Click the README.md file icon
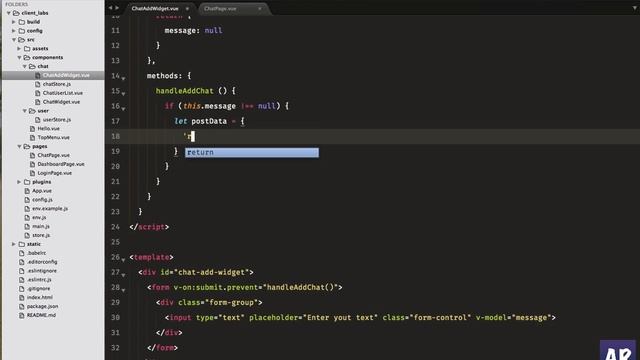The height and width of the screenshot is (360, 640). click(22, 316)
